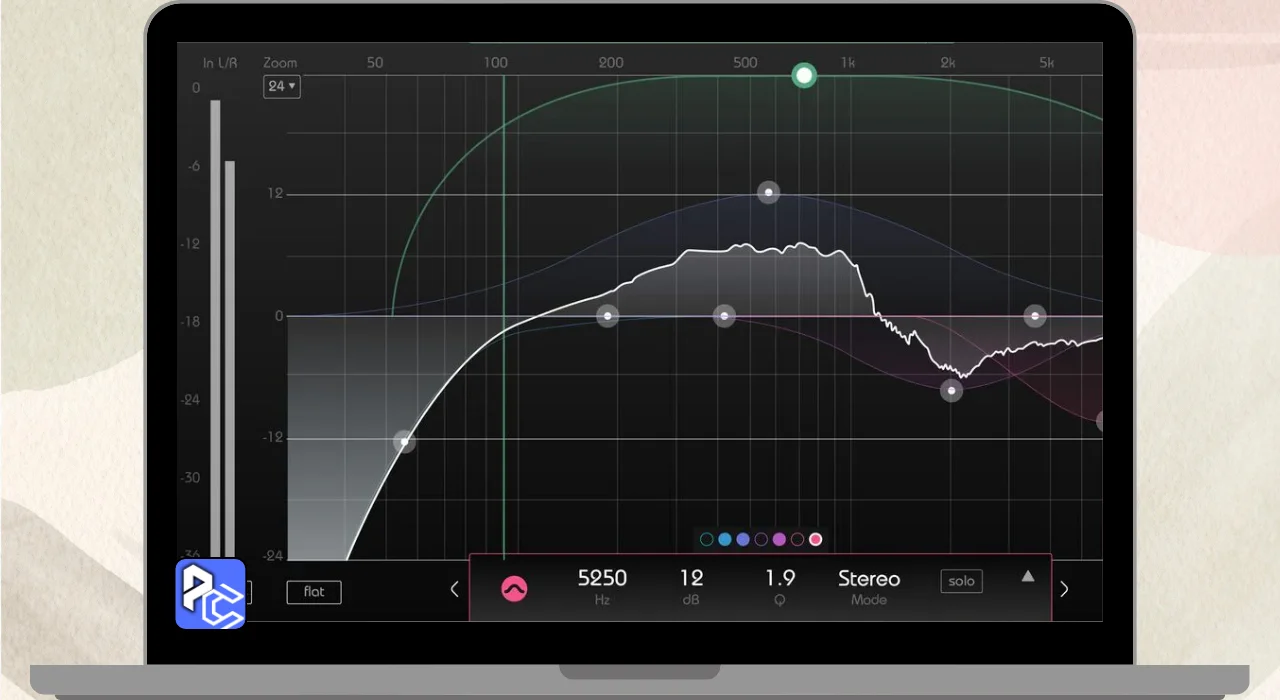The width and height of the screenshot is (1280, 700).
Task: Click the right input level meter bar
Action: pos(230,360)
